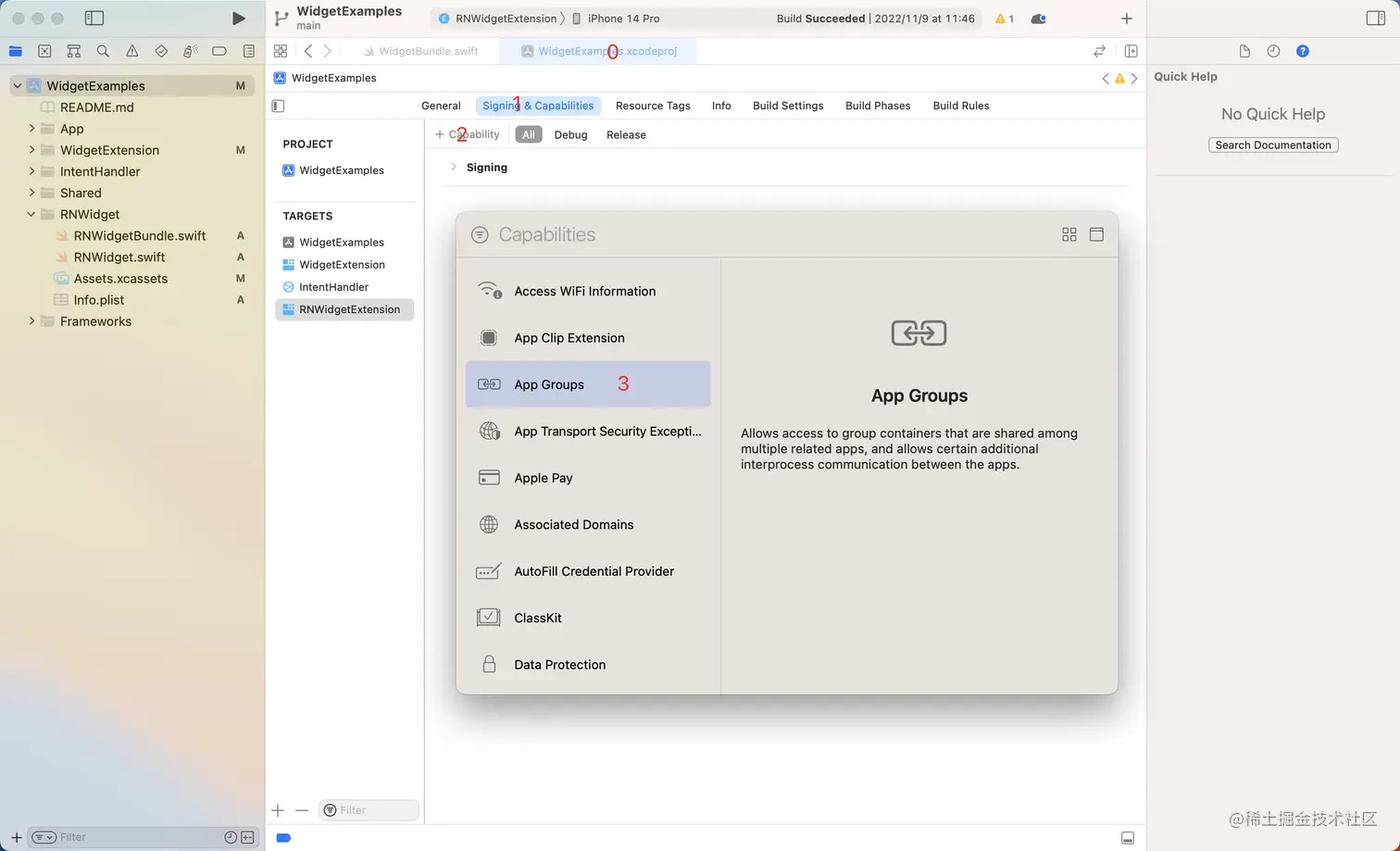Switch capabilities library to detail view

point(1096,235)
